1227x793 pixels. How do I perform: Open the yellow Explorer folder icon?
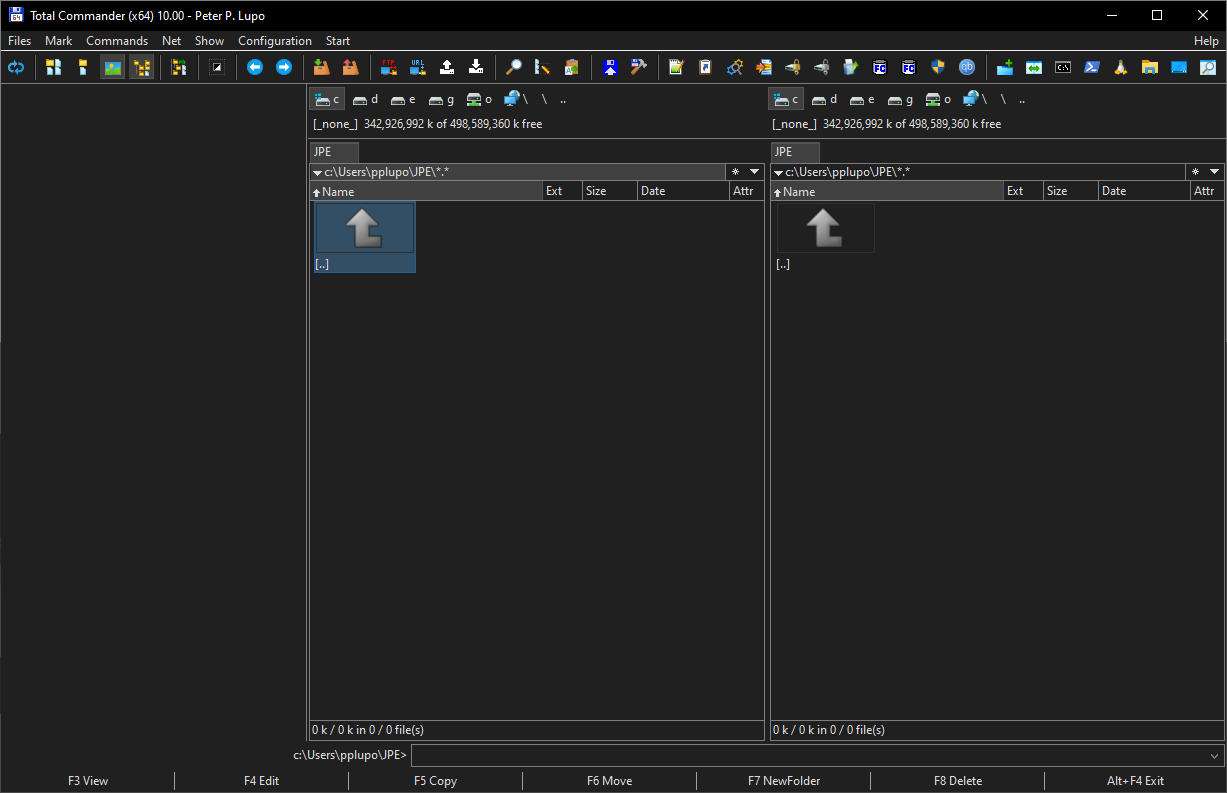click(x=1150, y=67)
